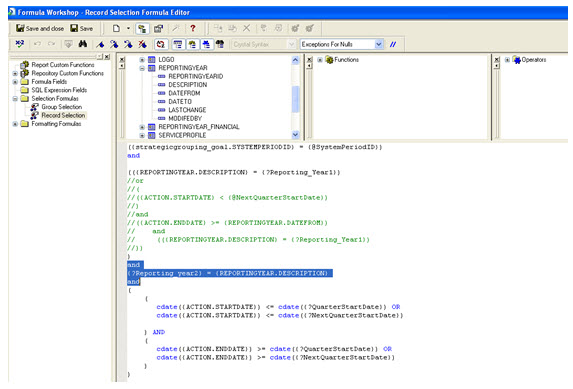Select the REPORTINGYEARID field
573x389 pixels.
196,76
